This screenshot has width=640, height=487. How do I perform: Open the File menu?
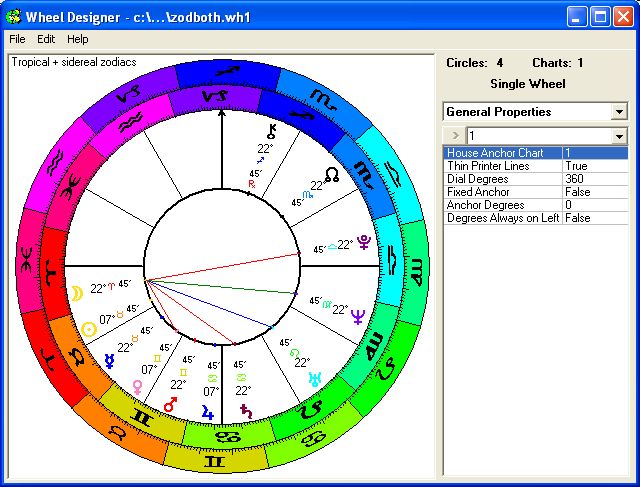[17, 39]
